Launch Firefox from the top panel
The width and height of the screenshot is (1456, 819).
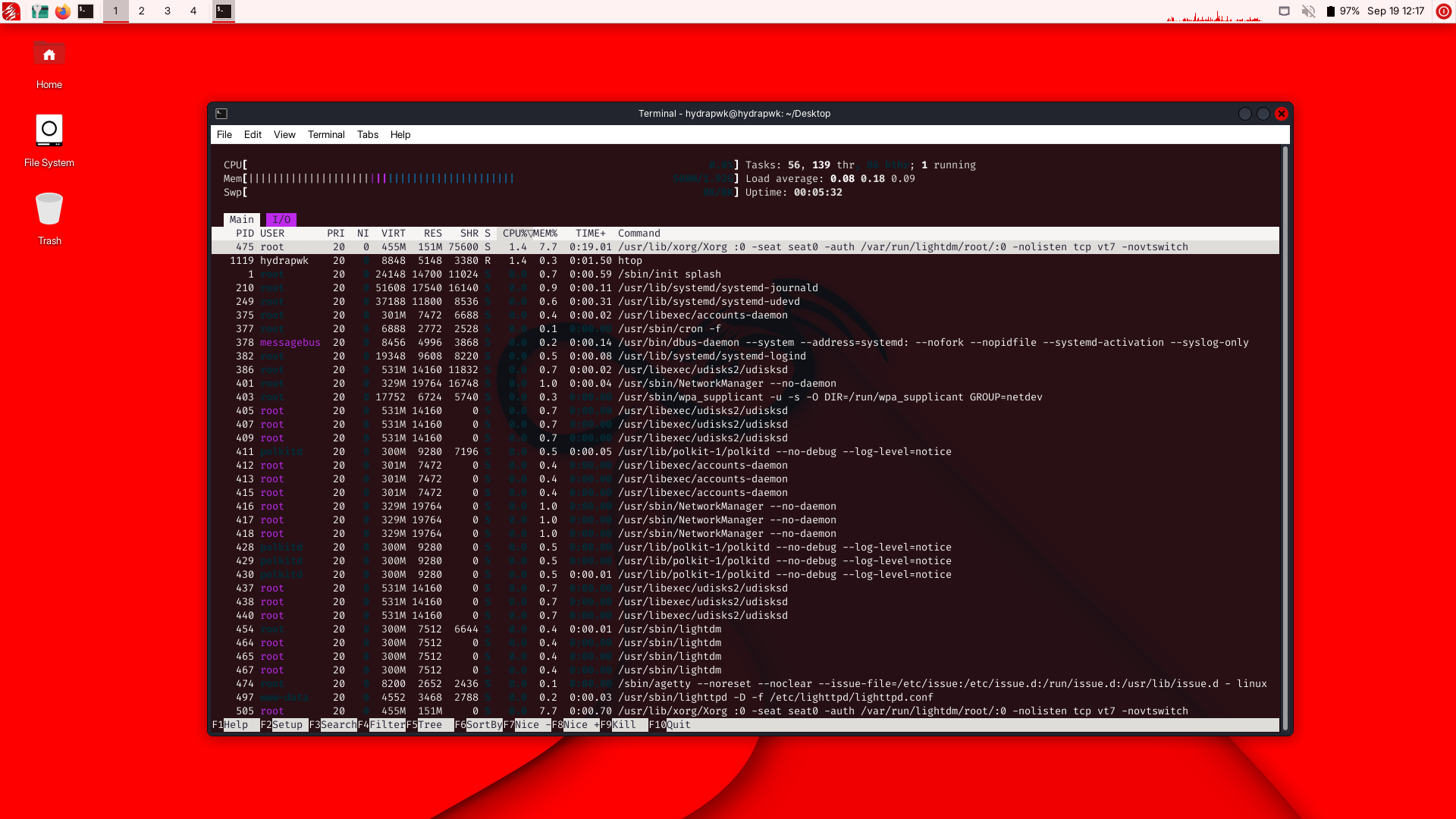click(x=64, y=11)
